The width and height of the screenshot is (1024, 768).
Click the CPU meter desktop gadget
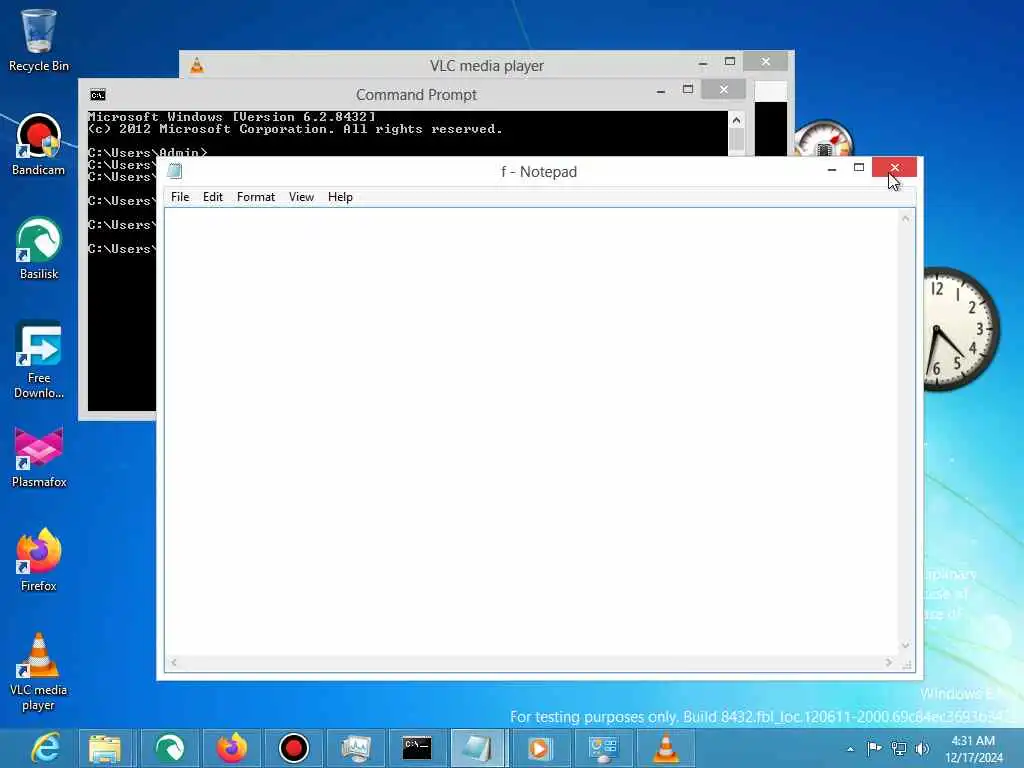tap(824, 138)
